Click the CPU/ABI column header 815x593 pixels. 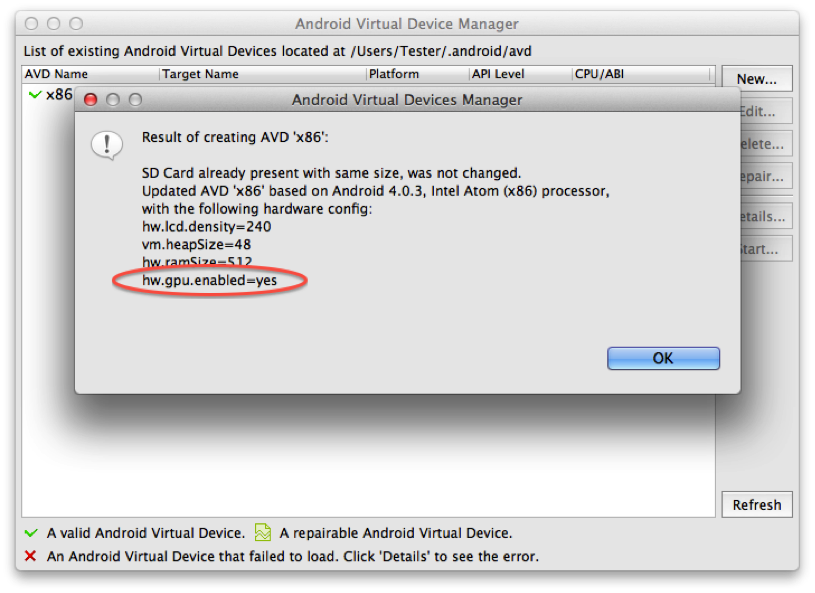(x=642, y=74)
